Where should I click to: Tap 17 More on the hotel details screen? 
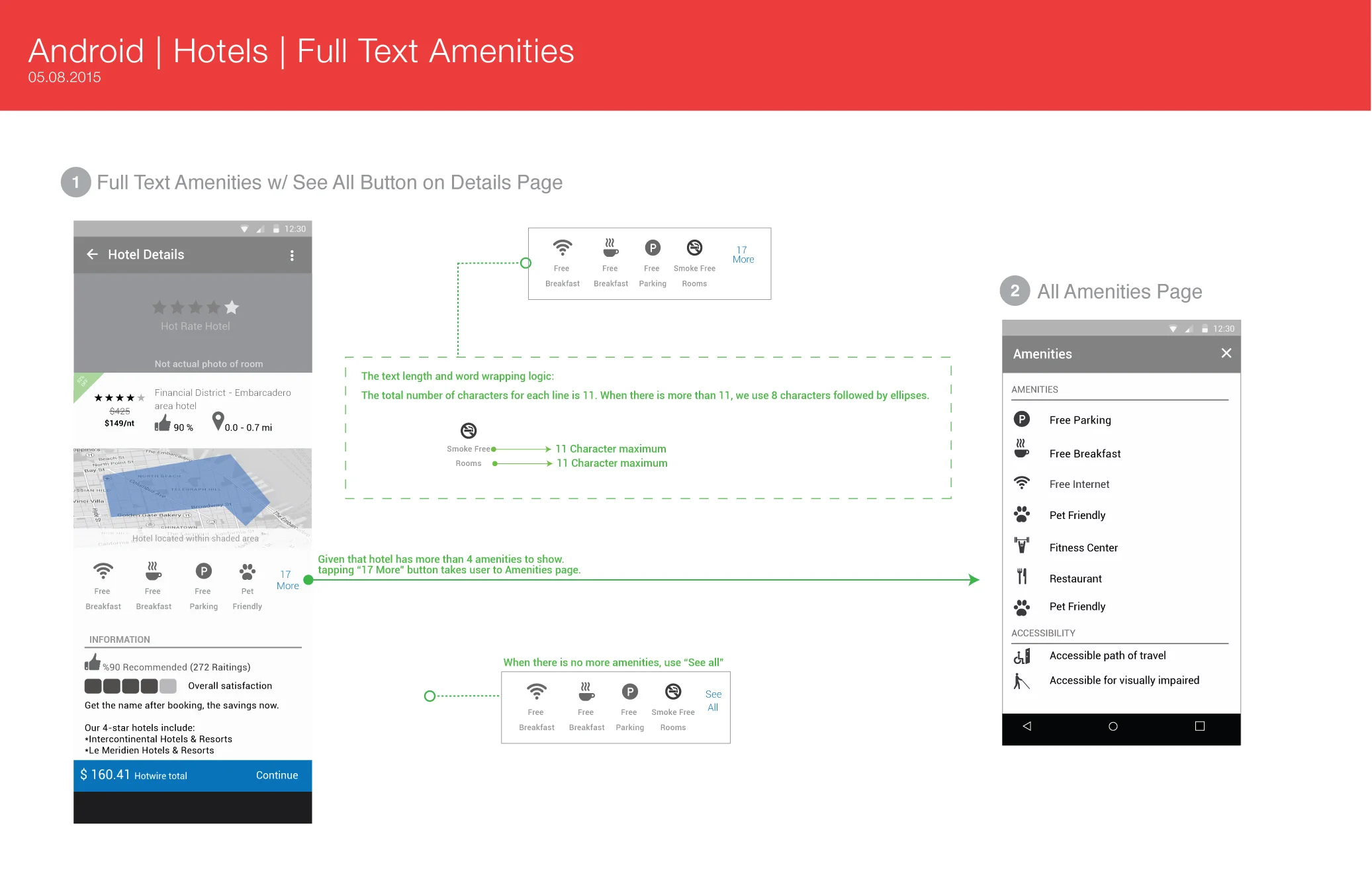click(x=287, y=580)
